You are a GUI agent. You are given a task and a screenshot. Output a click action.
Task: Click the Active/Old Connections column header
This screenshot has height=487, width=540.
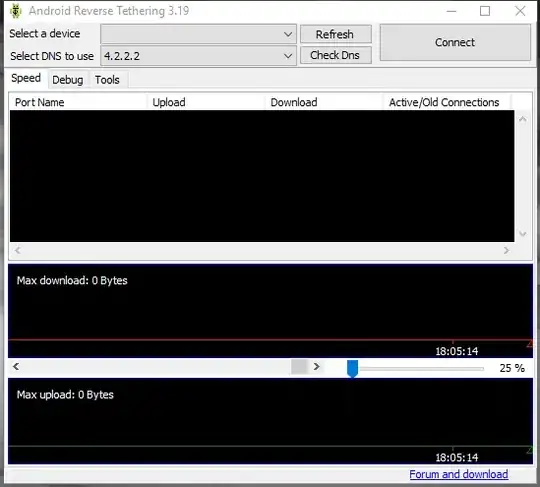pyautogui.click(x=447, y=102)
